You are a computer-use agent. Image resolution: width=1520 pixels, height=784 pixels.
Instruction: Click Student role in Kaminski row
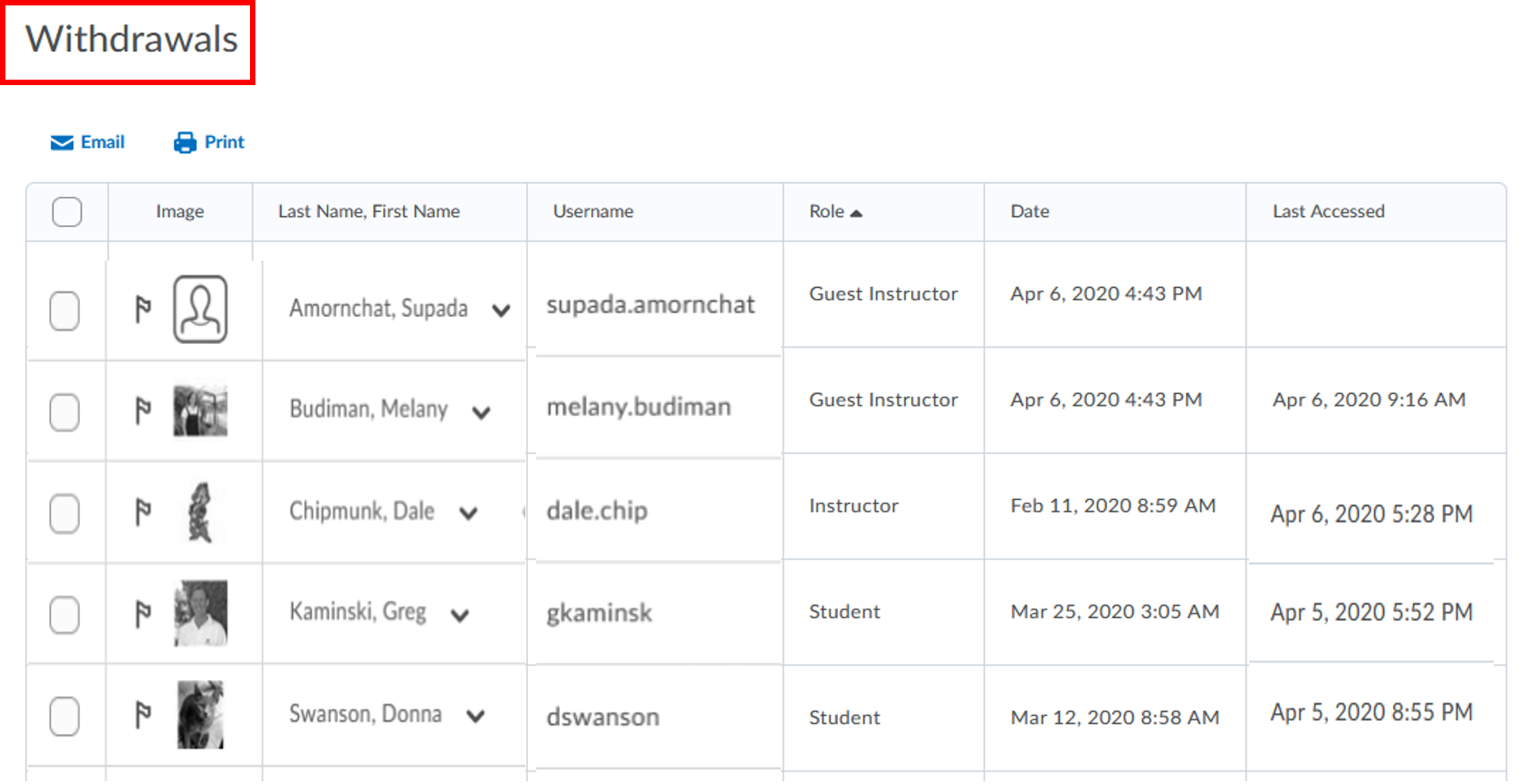844,612
